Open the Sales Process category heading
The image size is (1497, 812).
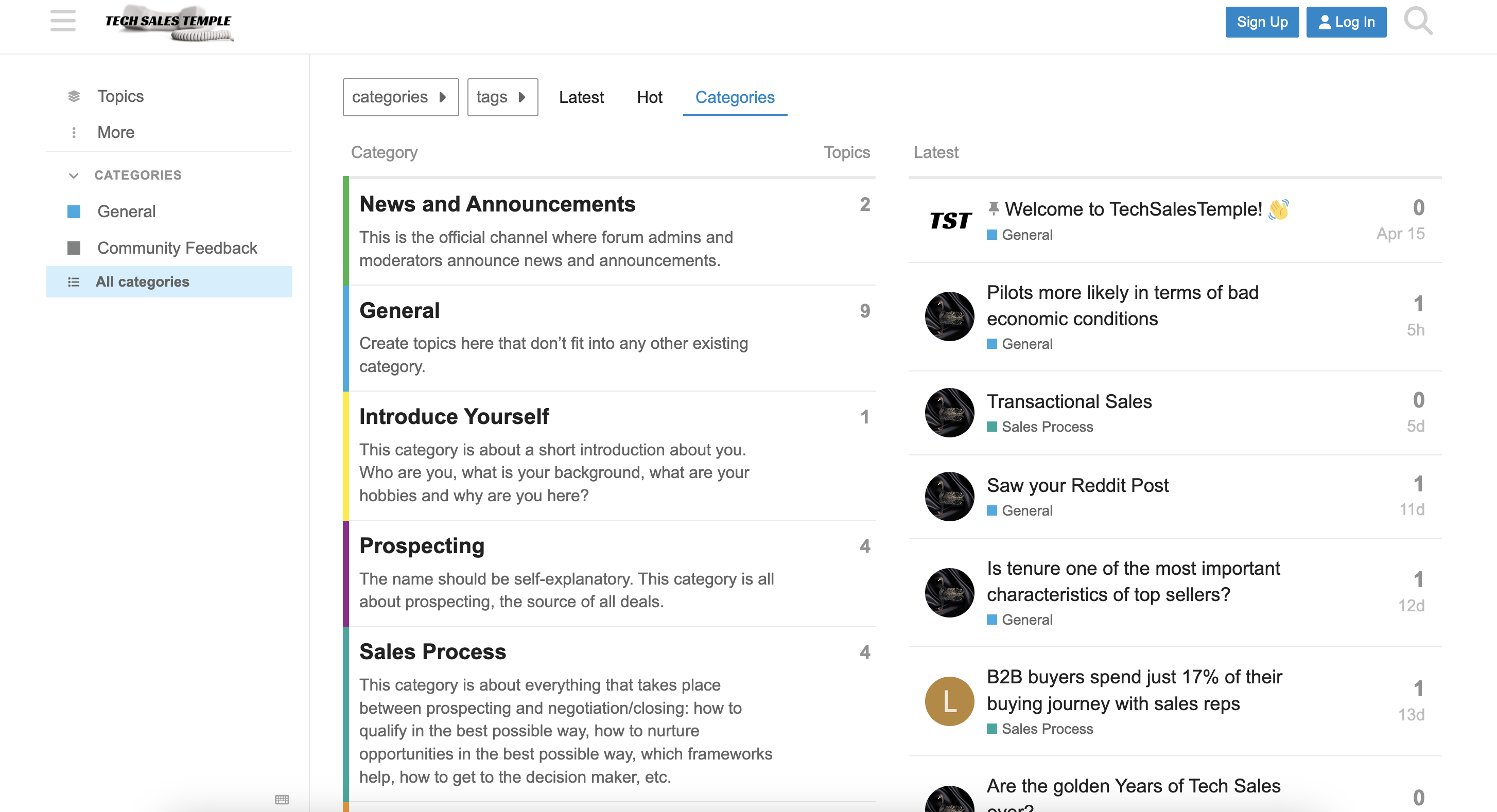(432, 651)
